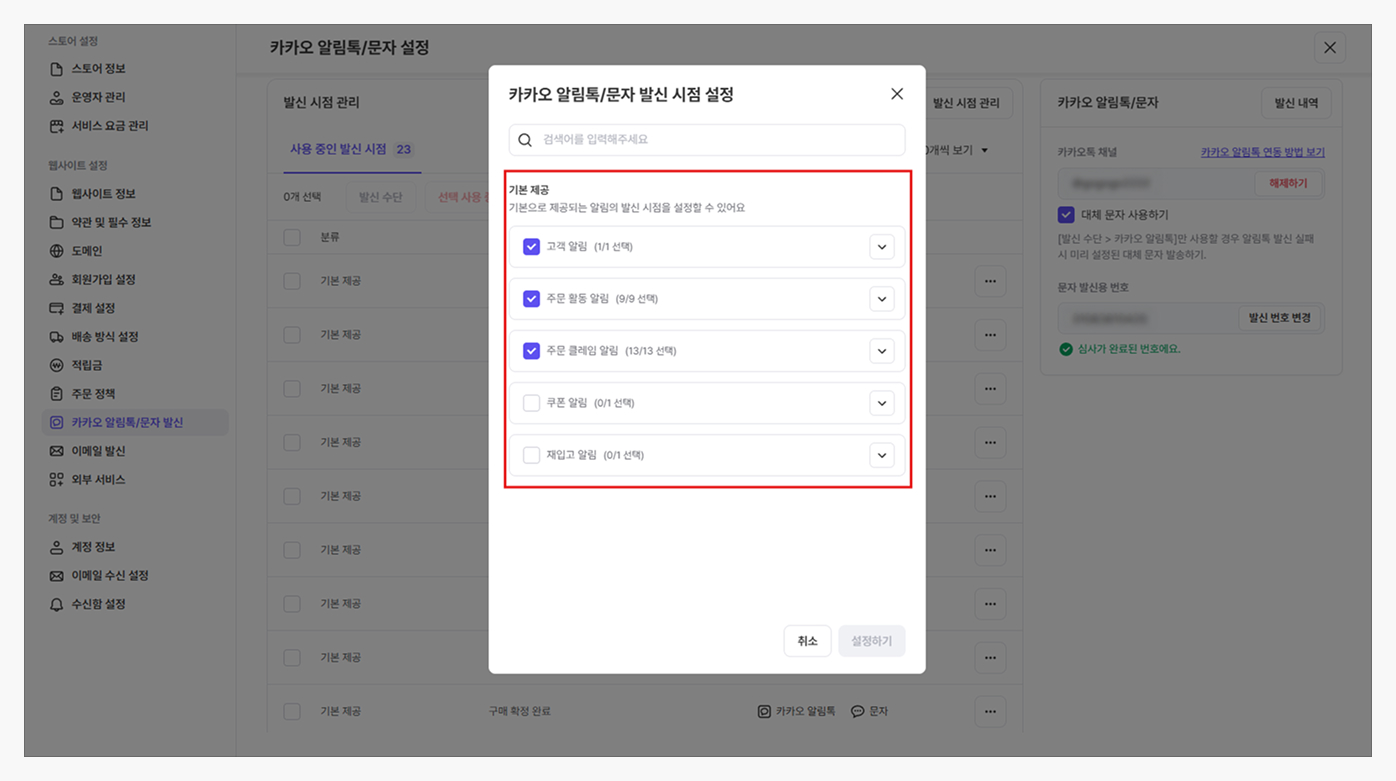Uncheck the 주문 활동 알림 checkbox
This screenshot has height=781, width=1396.
tap(531, 298)
